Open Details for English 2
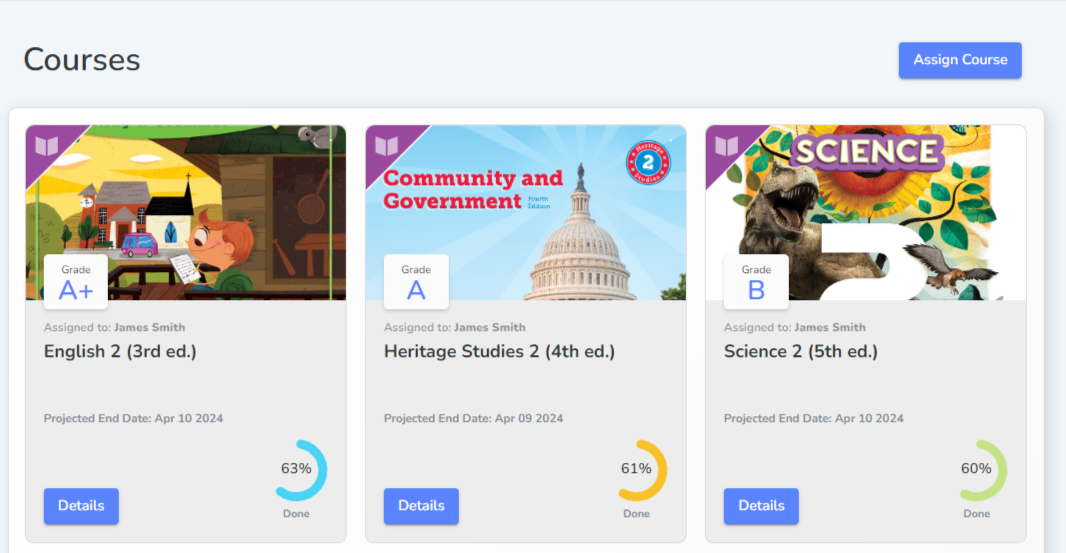The image size is (1066, 553). [81, 505]
